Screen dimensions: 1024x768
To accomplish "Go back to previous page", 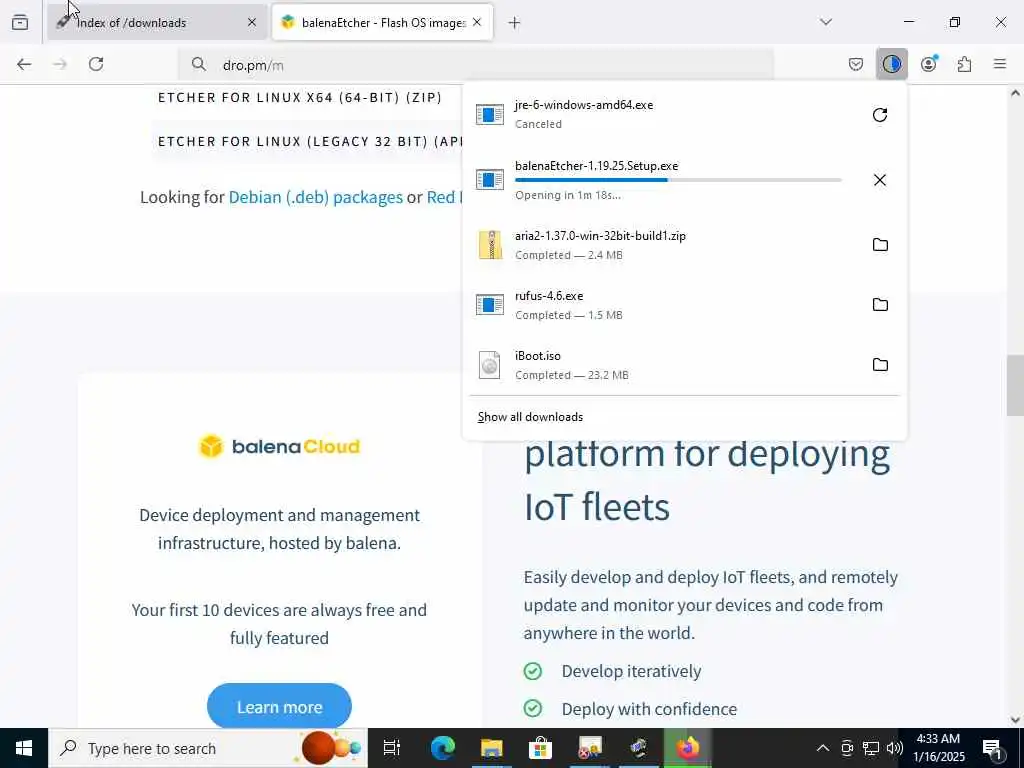I will (24, 64).
